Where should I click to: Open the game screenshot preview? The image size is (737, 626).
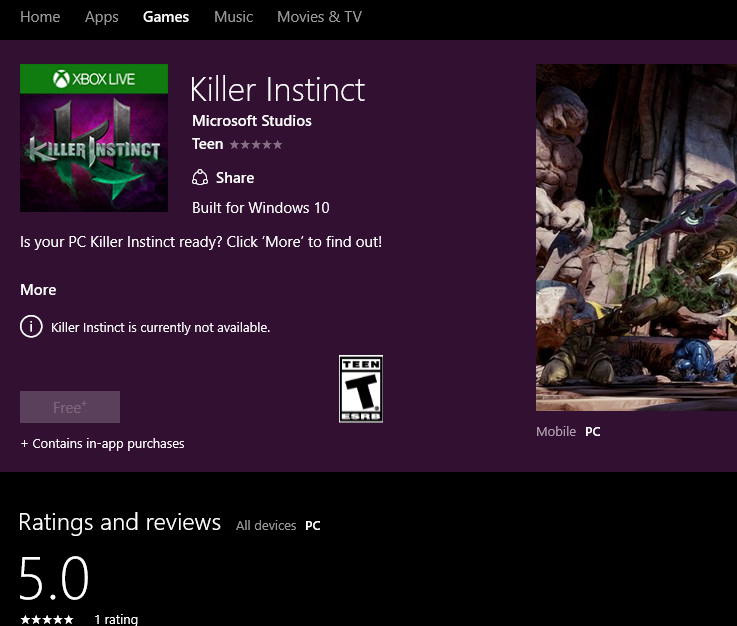[636, 237]
